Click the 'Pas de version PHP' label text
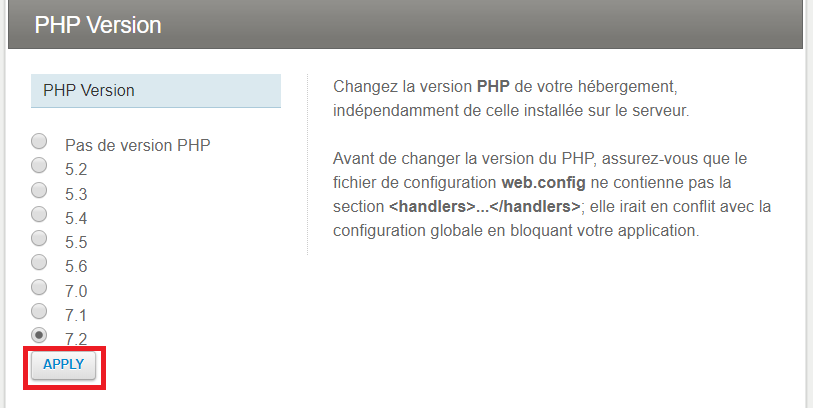Viewport: 813px width, 408px height. [x=137, y=145]
